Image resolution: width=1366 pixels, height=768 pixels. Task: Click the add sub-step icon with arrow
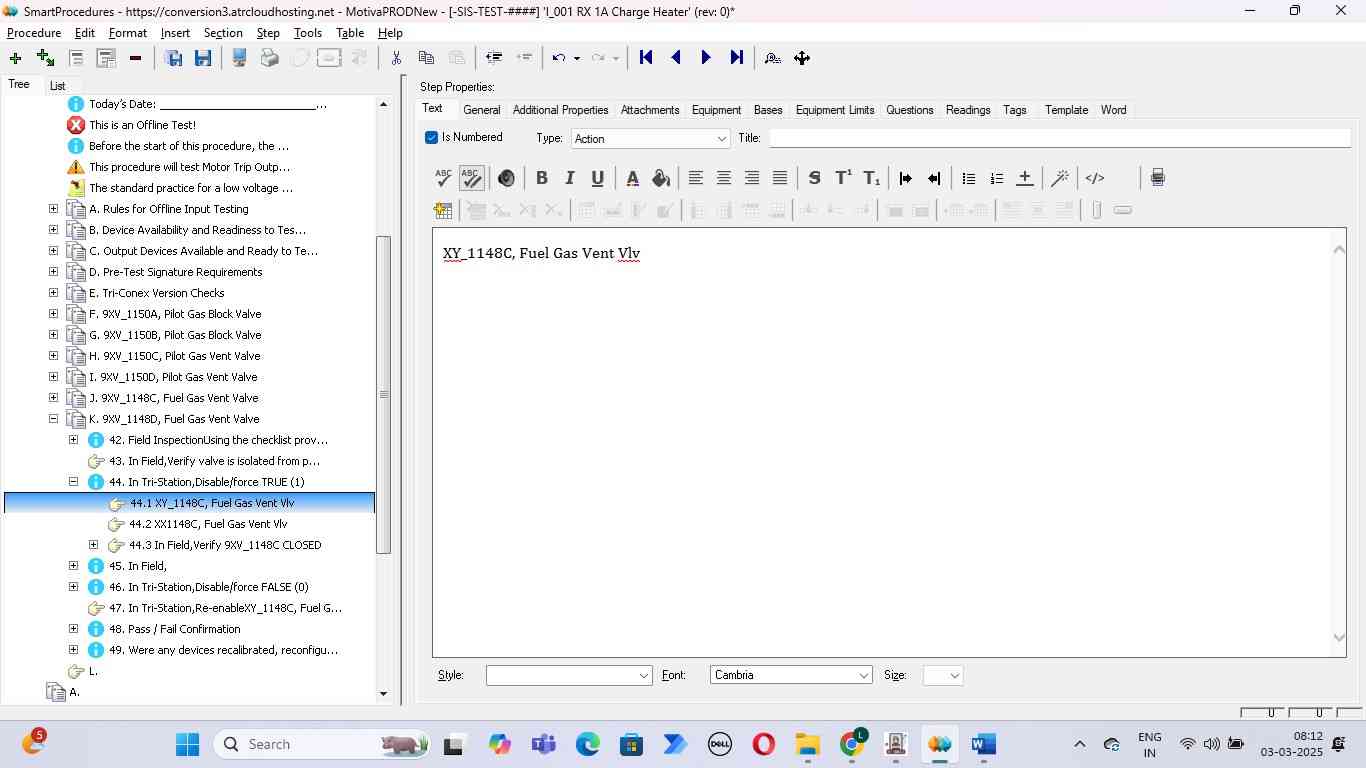(x=45, y=58)
